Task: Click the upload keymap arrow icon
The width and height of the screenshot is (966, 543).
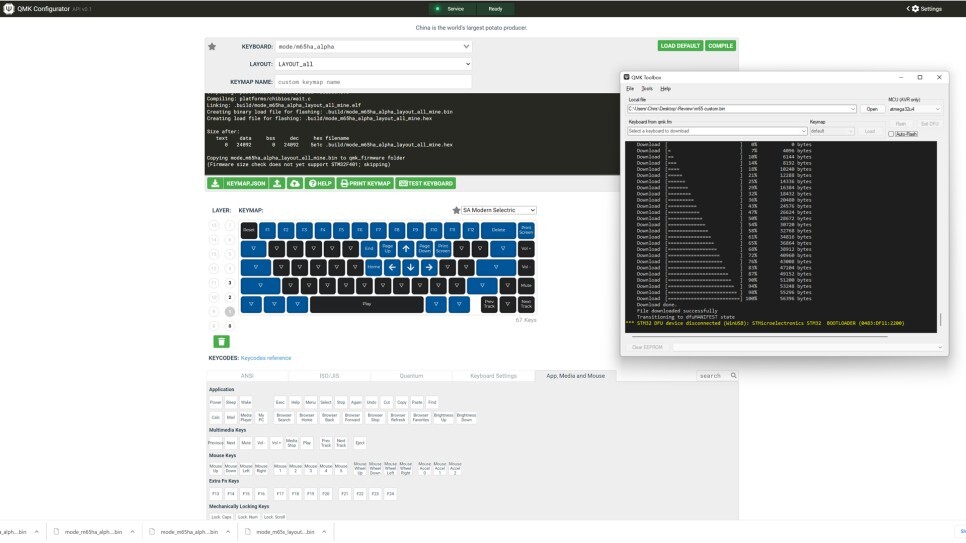Action: [x=277, y=184]
